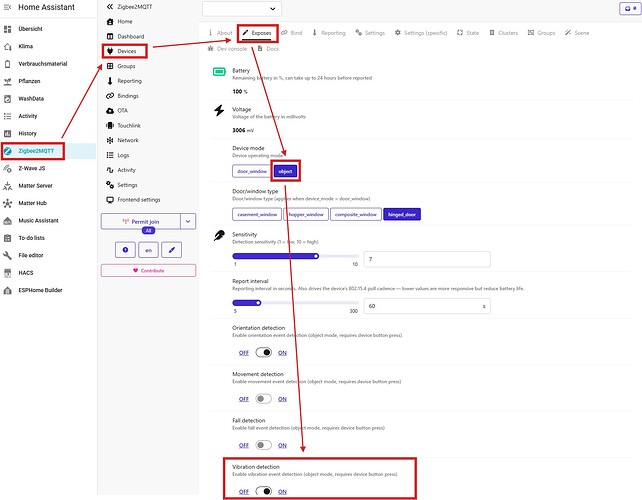Toggle the Vibration detection switch
642x500 pixels.
pos(263,491)
